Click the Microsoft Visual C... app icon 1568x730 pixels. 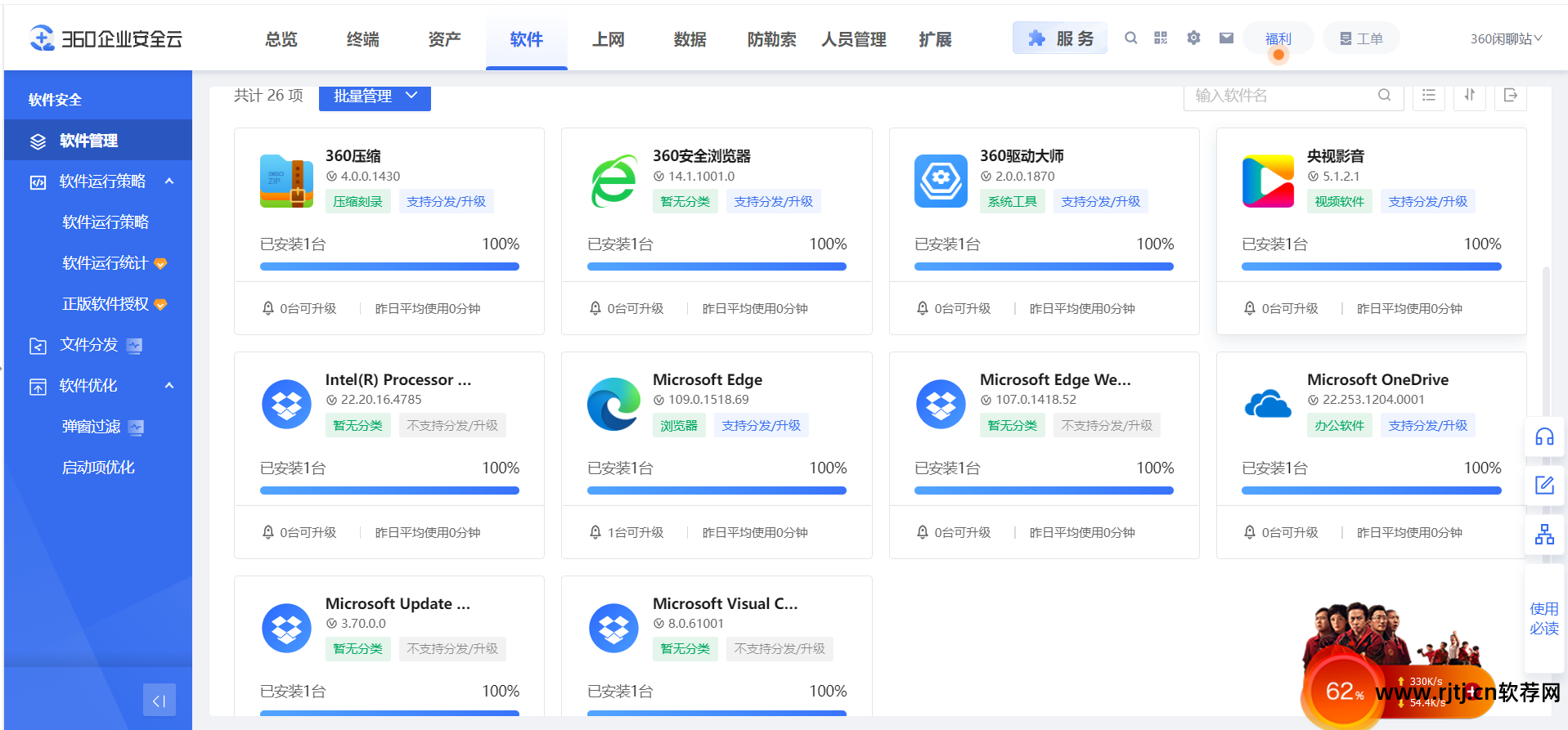click(x=613, y=629)
